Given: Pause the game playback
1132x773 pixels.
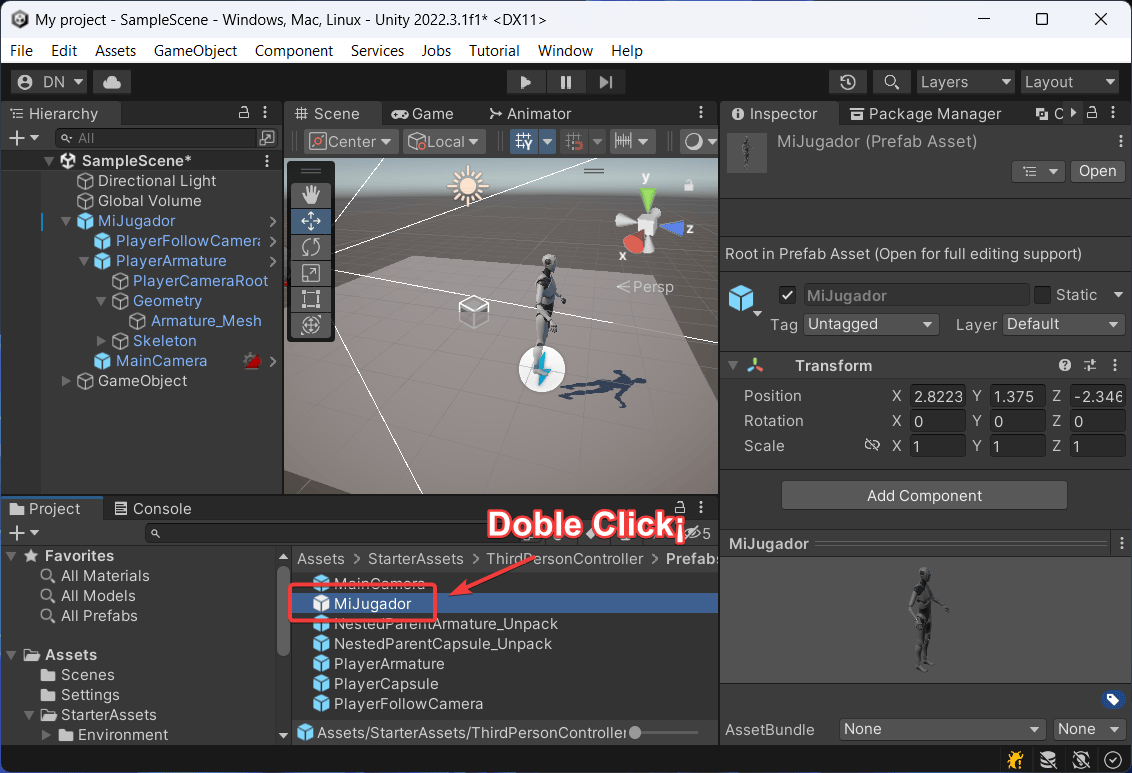Looking at the screenshot, I should tap(566, 82).
